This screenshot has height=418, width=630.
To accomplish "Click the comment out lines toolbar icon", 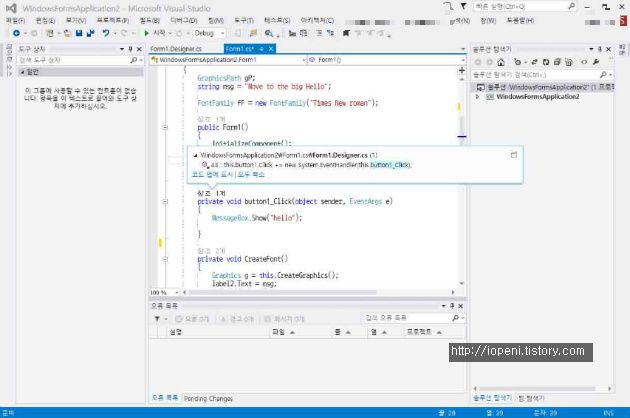I will [x=319, y=33].
